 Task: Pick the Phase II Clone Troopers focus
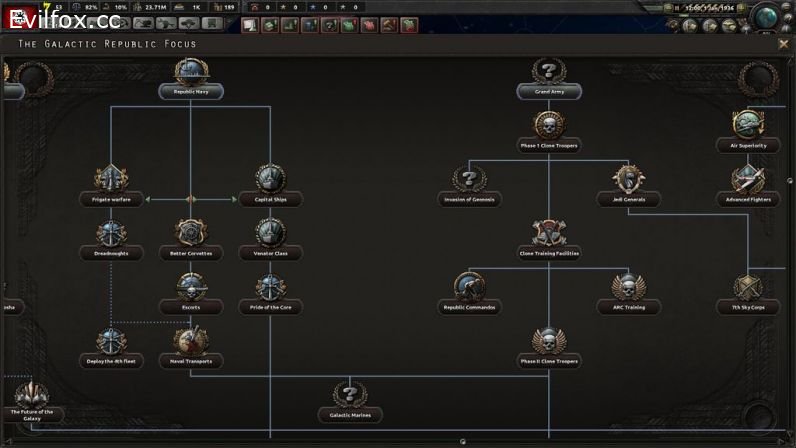click(548, 342)
